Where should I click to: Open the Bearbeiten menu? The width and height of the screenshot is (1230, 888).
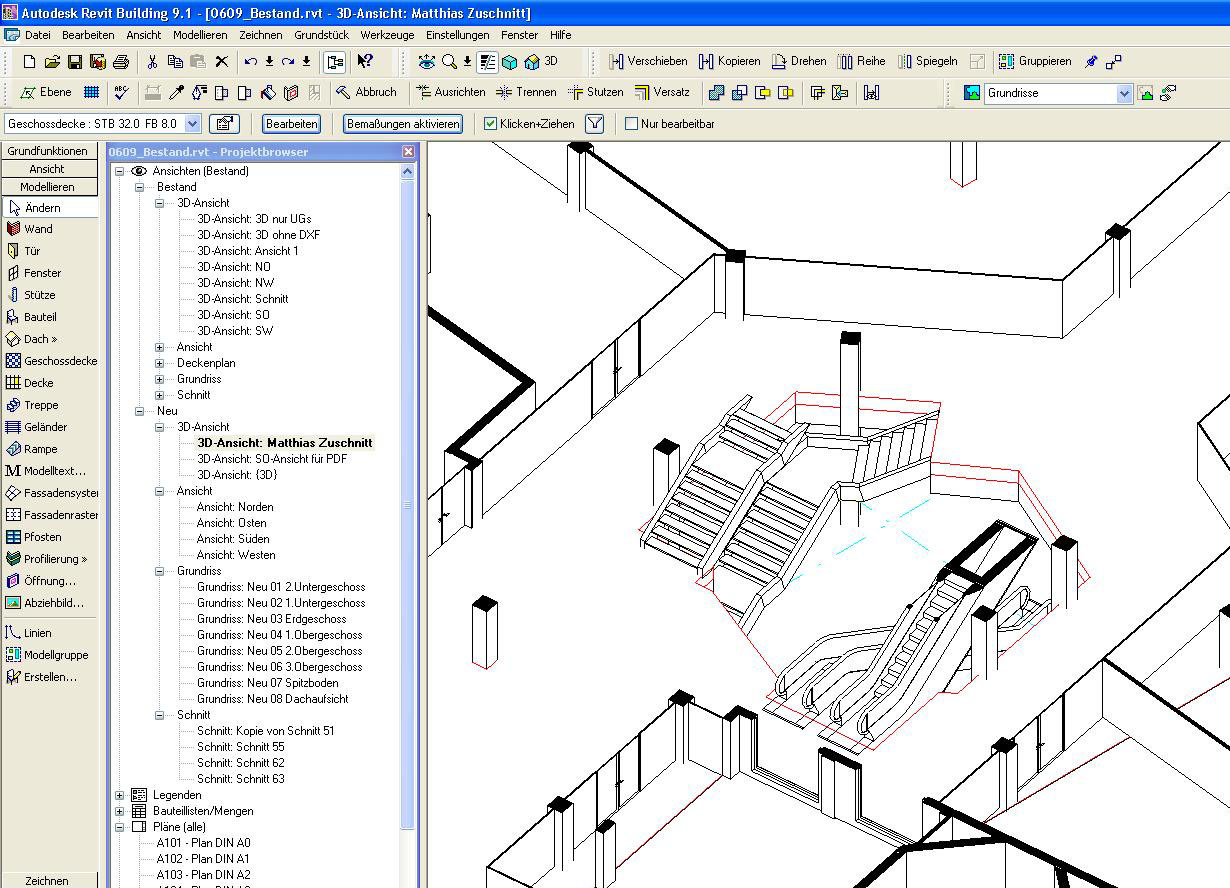click(x=88, y=35)
